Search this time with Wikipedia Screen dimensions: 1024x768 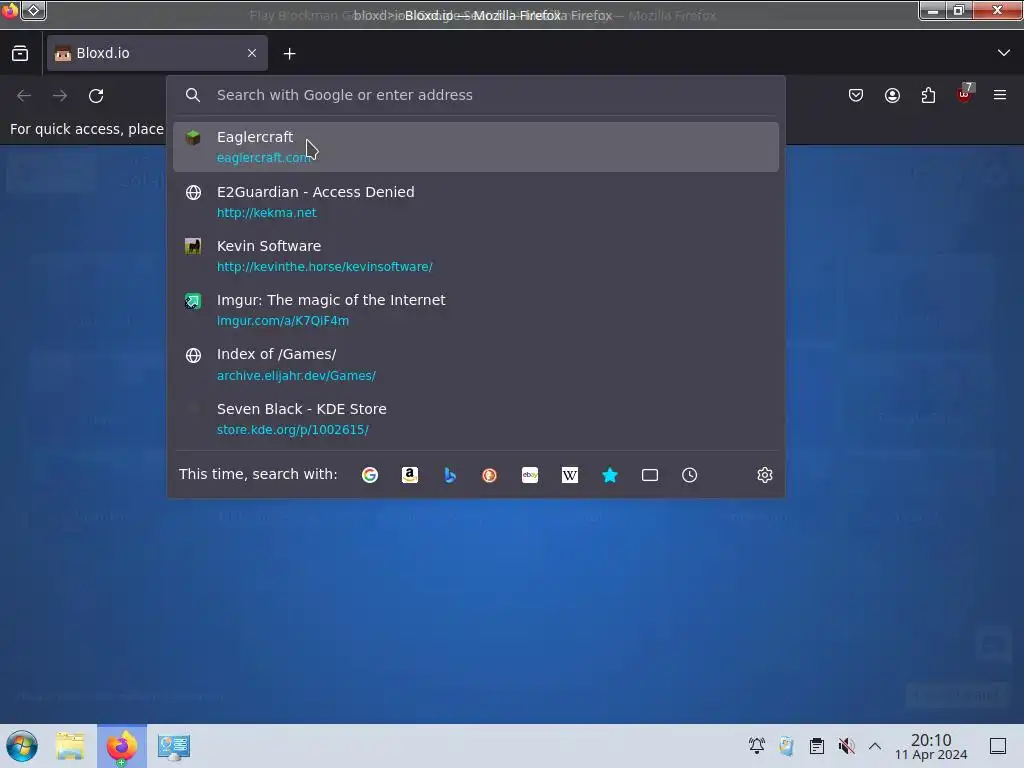[569, 475]
